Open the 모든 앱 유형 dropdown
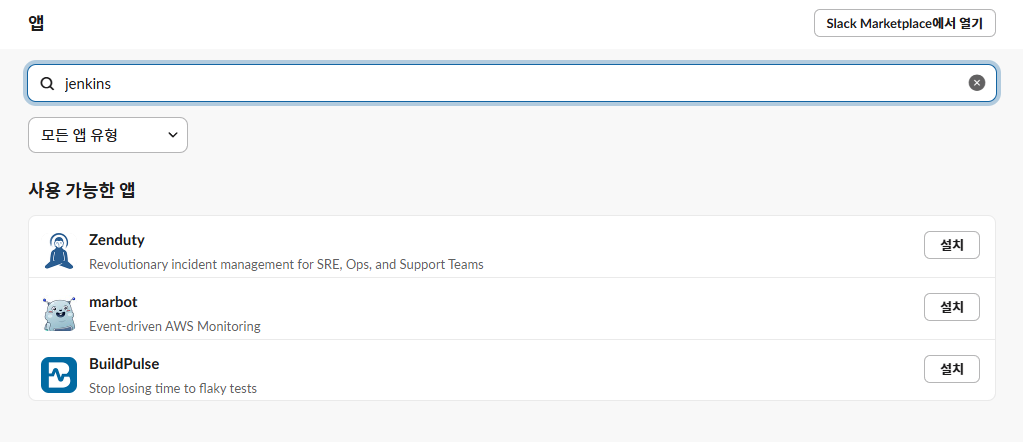The width and height of the screenshot is (1023, 442). (108, 135)
